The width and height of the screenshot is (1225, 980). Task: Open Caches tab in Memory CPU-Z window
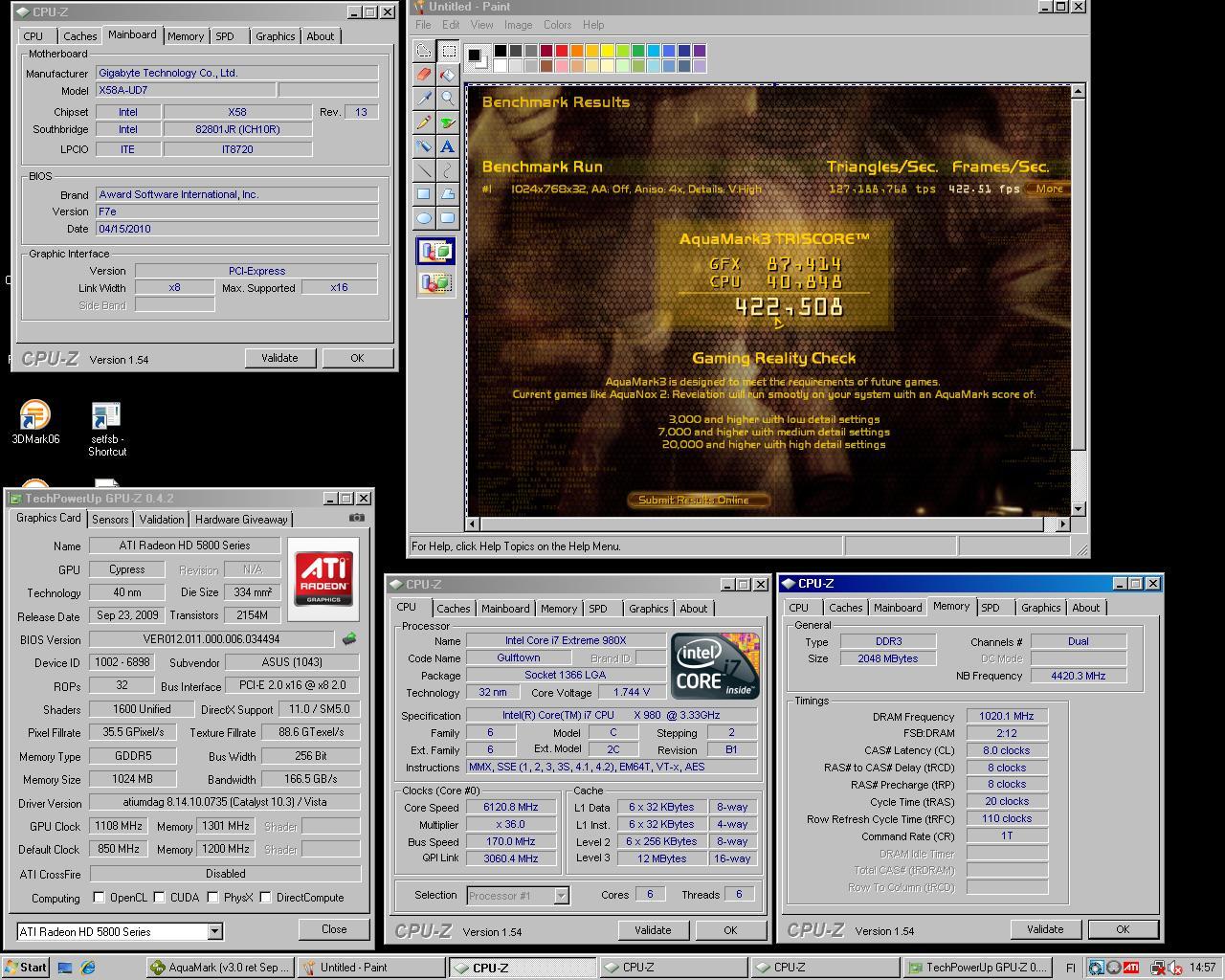point(845,608)
